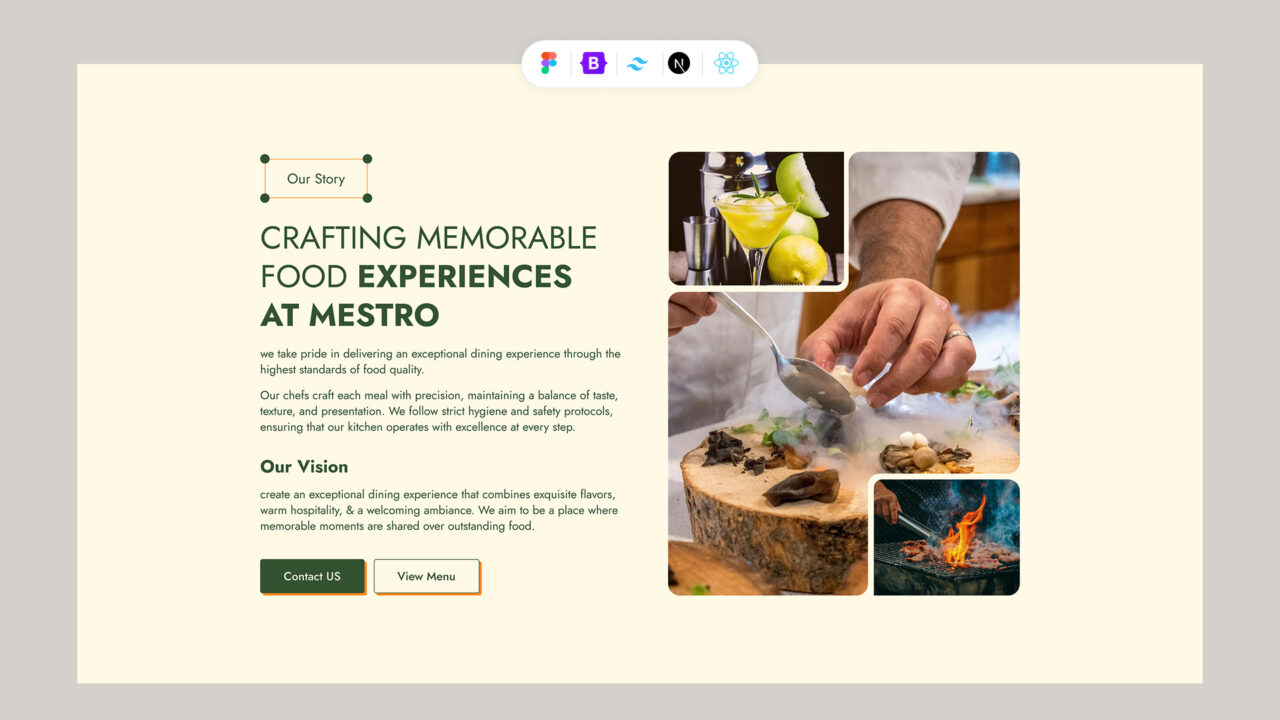Click the paragraph starting 'we take pride'
Screen dimensions: 1280x720
click(440, 362)
